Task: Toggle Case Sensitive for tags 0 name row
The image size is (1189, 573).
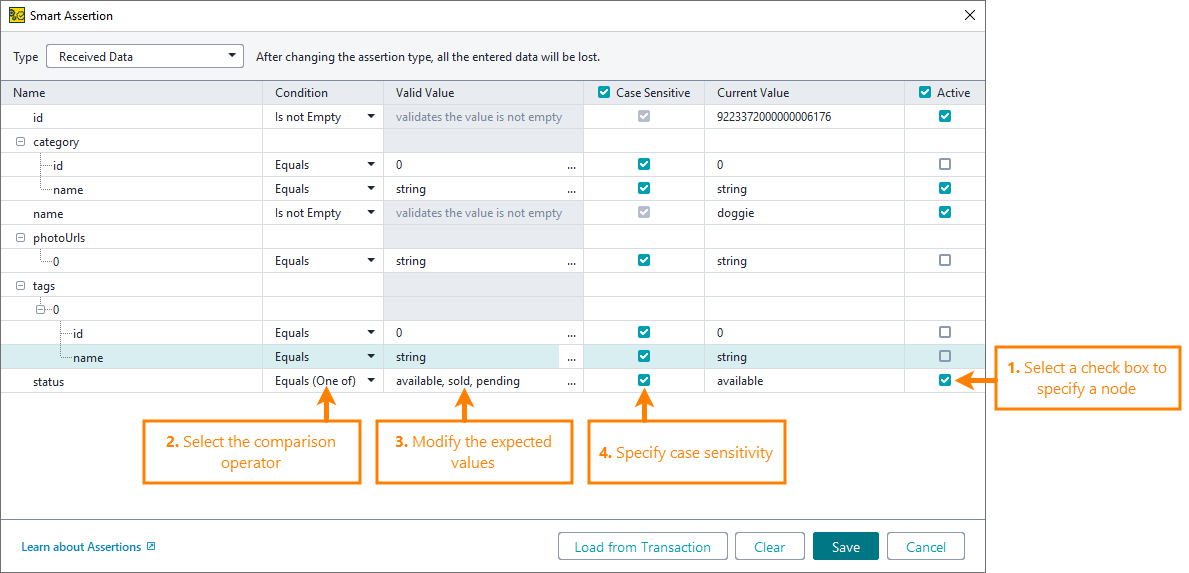Action: (644, 356)
